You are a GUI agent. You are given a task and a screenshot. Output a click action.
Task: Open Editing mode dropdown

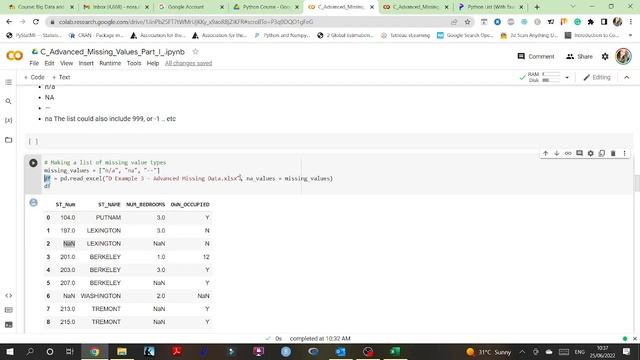click(597, 77)
